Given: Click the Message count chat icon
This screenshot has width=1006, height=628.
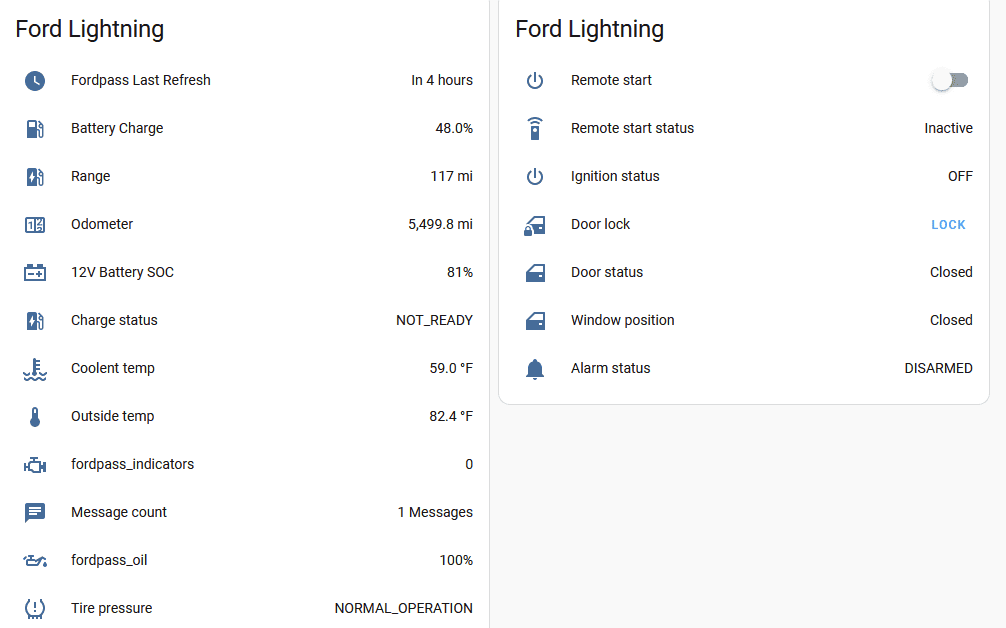Looking at the screenshot, I should click(35, 513).
